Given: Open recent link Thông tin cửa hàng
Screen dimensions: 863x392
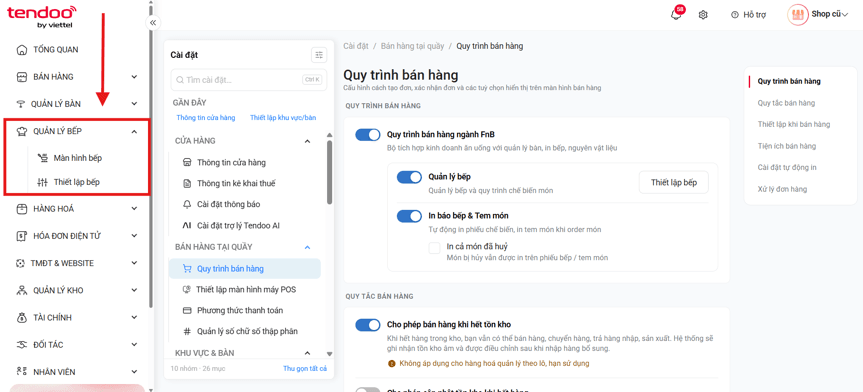Looking at the screenshot, I should pyautogui.click(x=206, y=118).
